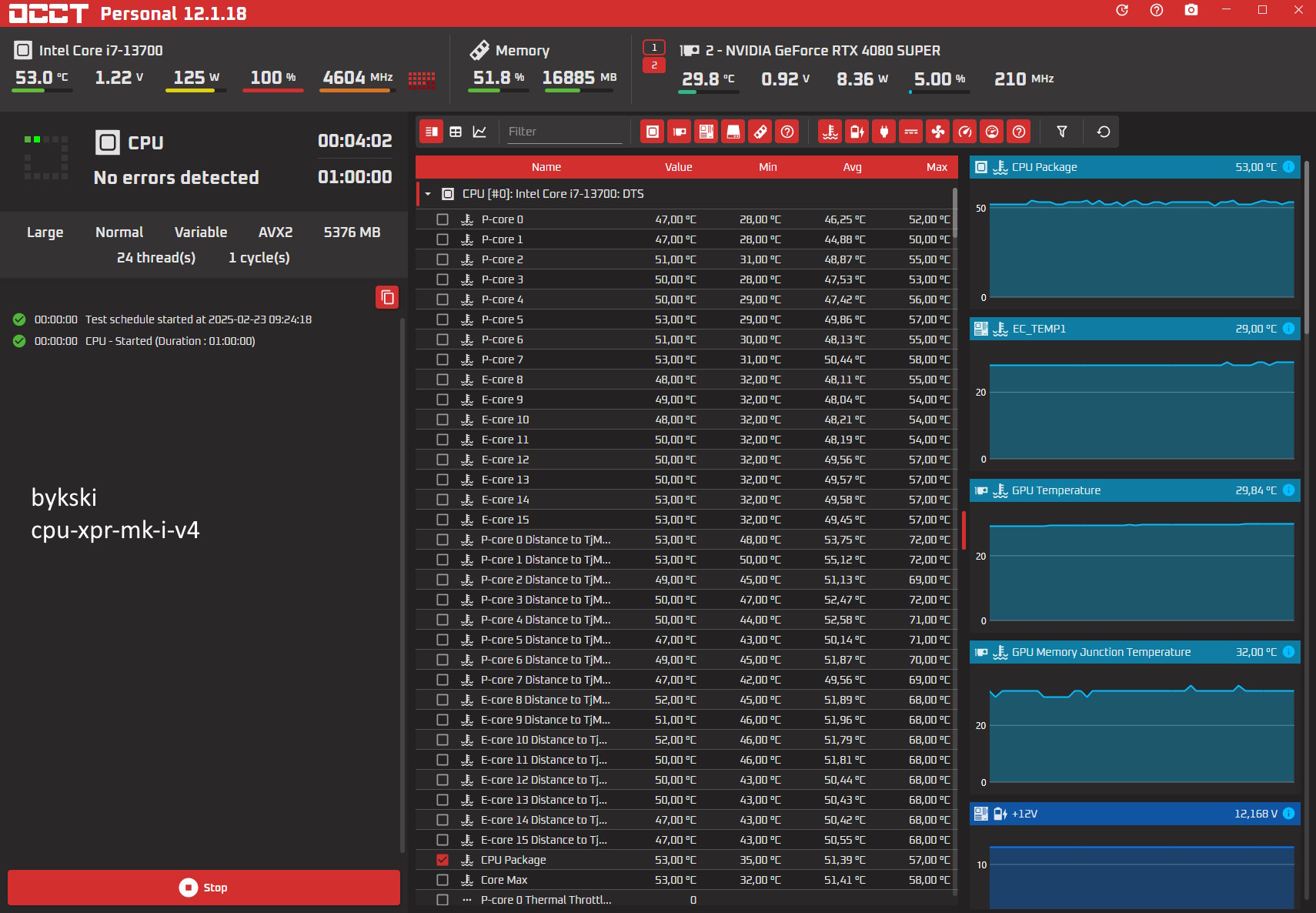Toggle the temperature sensor filter icon

pos(830,132)
